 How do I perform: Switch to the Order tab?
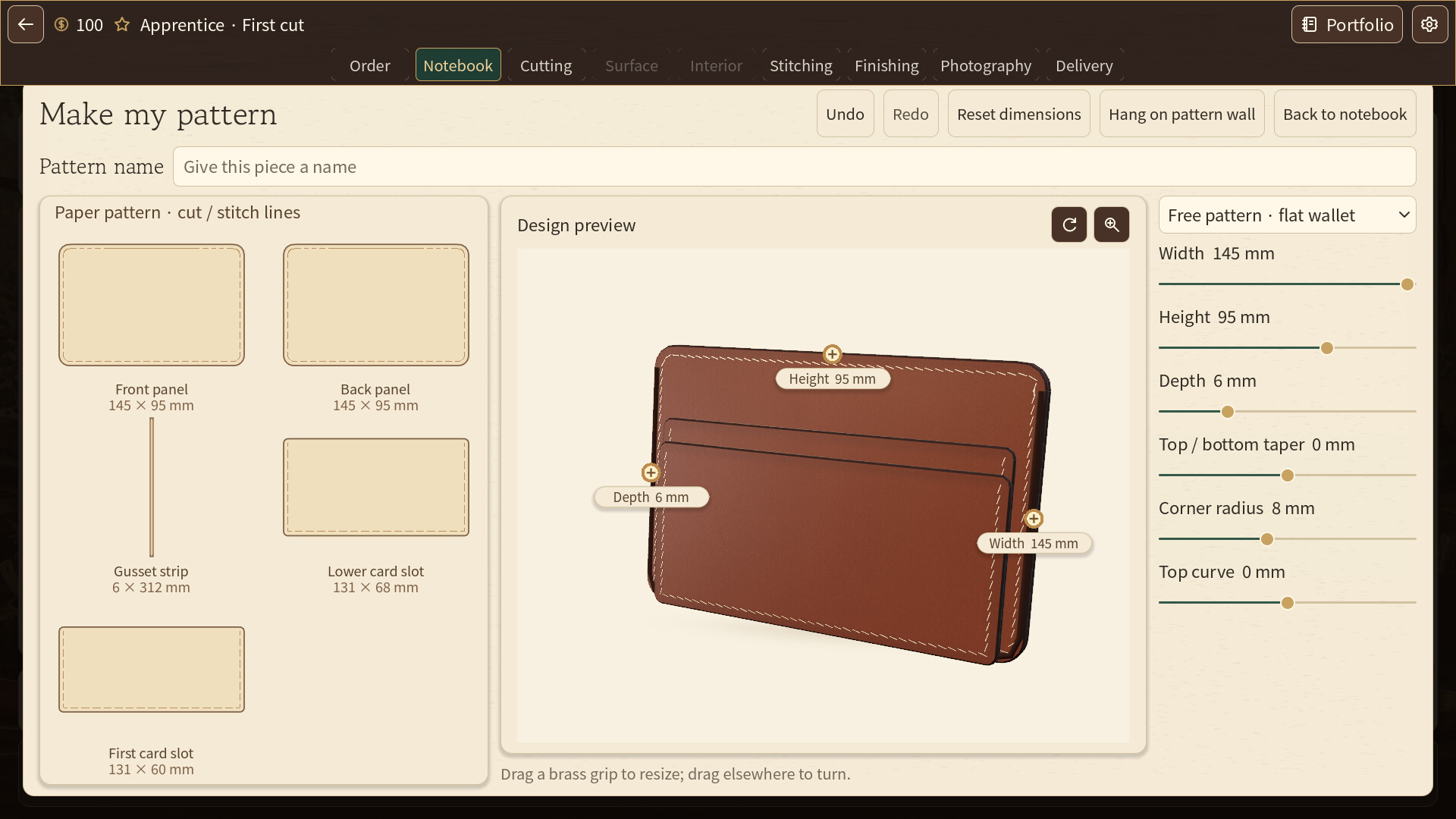click(x=370, y=65)
